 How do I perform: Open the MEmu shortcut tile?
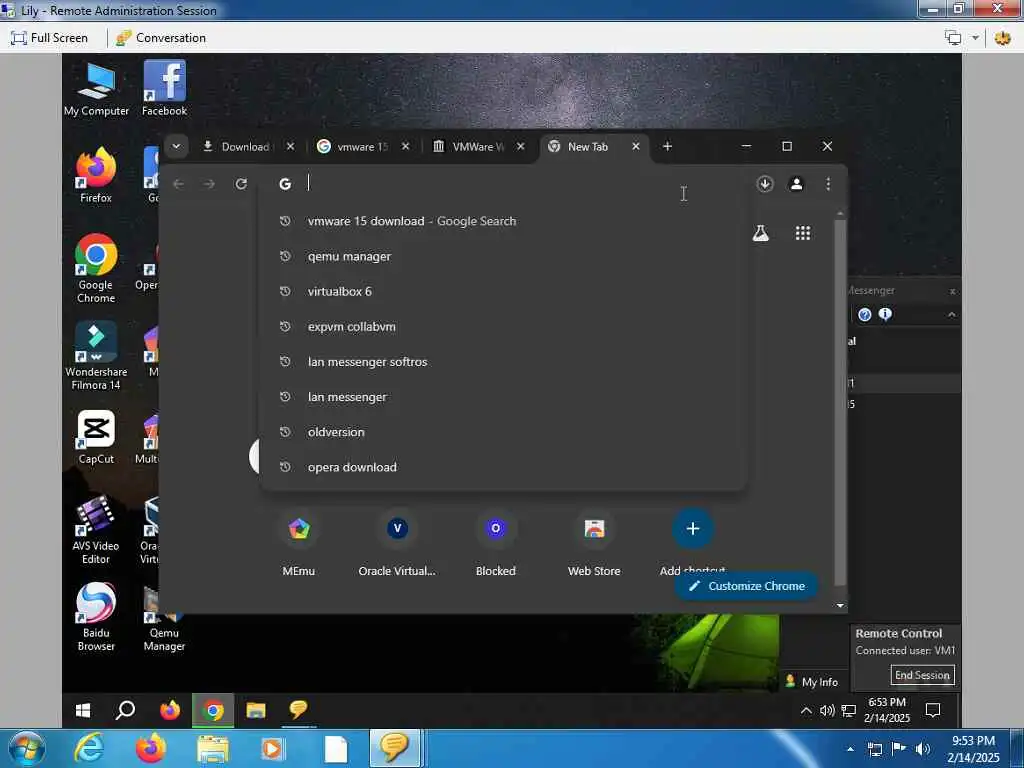click(x=298, y=543)
